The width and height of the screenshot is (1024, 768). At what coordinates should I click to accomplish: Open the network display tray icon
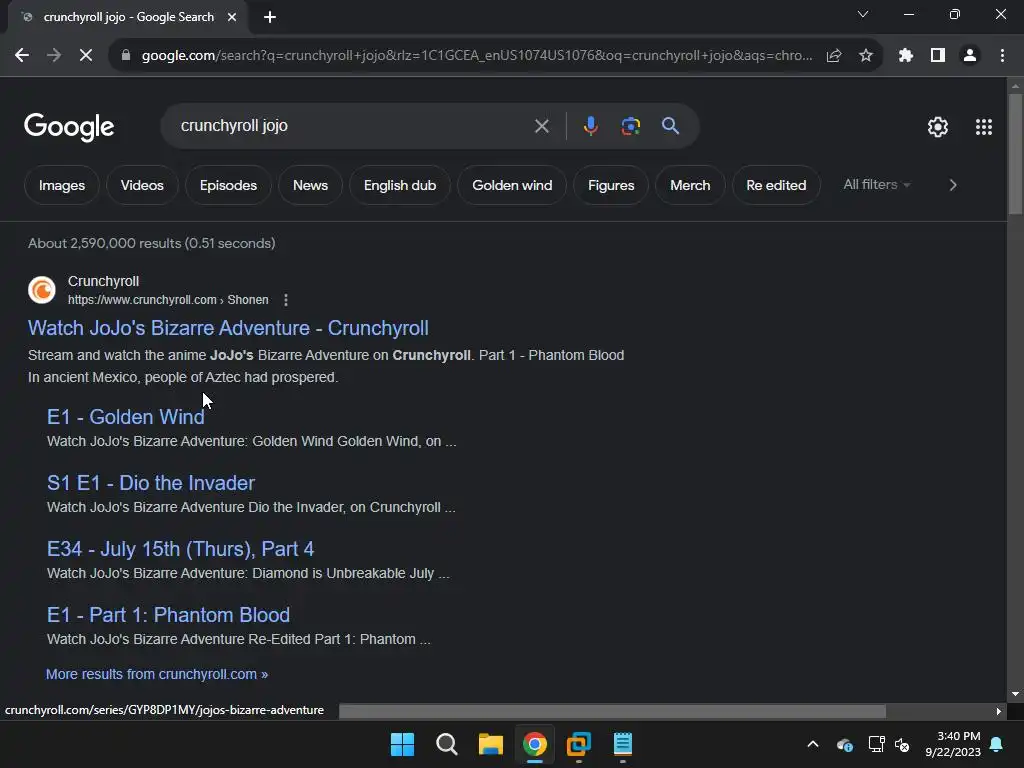(876, 744)
